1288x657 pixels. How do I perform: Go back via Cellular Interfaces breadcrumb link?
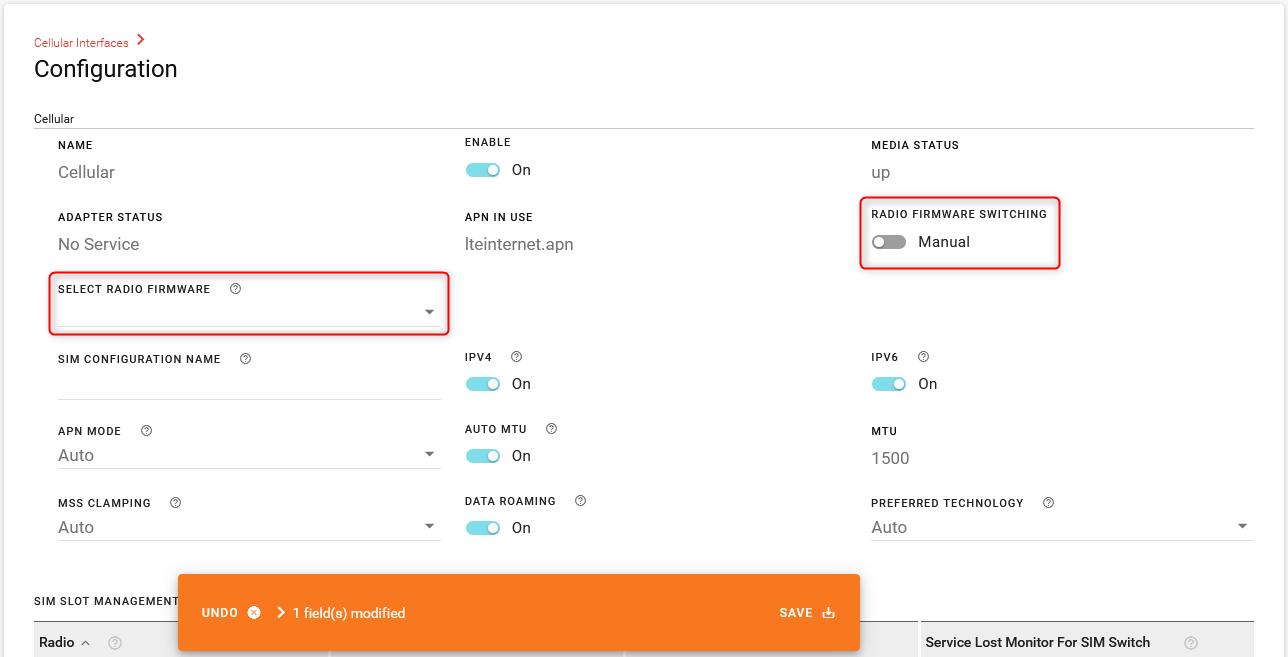coord(81,43)
